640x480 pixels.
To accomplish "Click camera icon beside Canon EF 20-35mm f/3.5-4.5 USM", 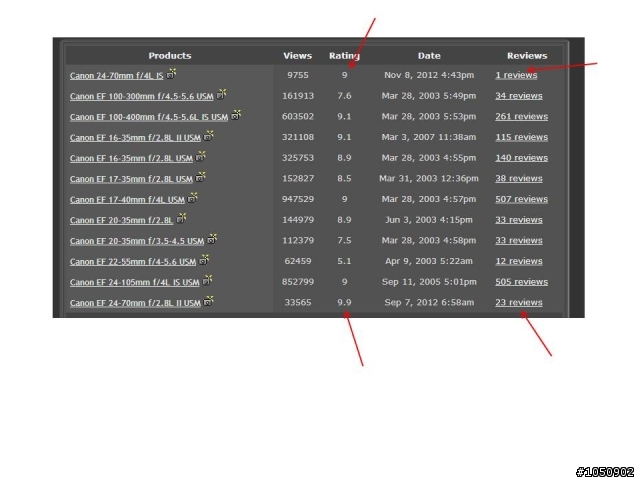I will (212, 239).
